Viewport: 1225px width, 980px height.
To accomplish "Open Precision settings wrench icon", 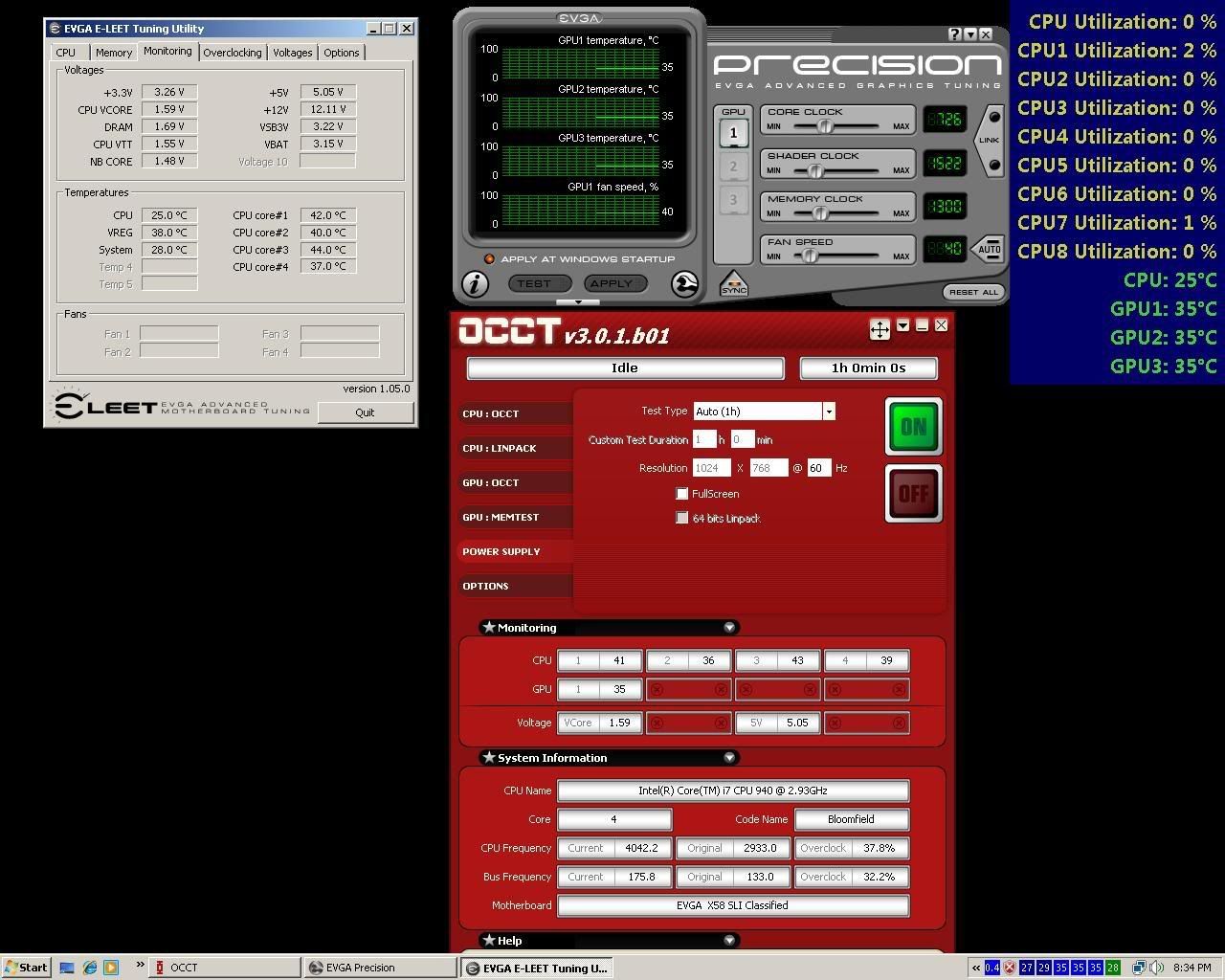I will pyautogui.click(x=684, y=283).
